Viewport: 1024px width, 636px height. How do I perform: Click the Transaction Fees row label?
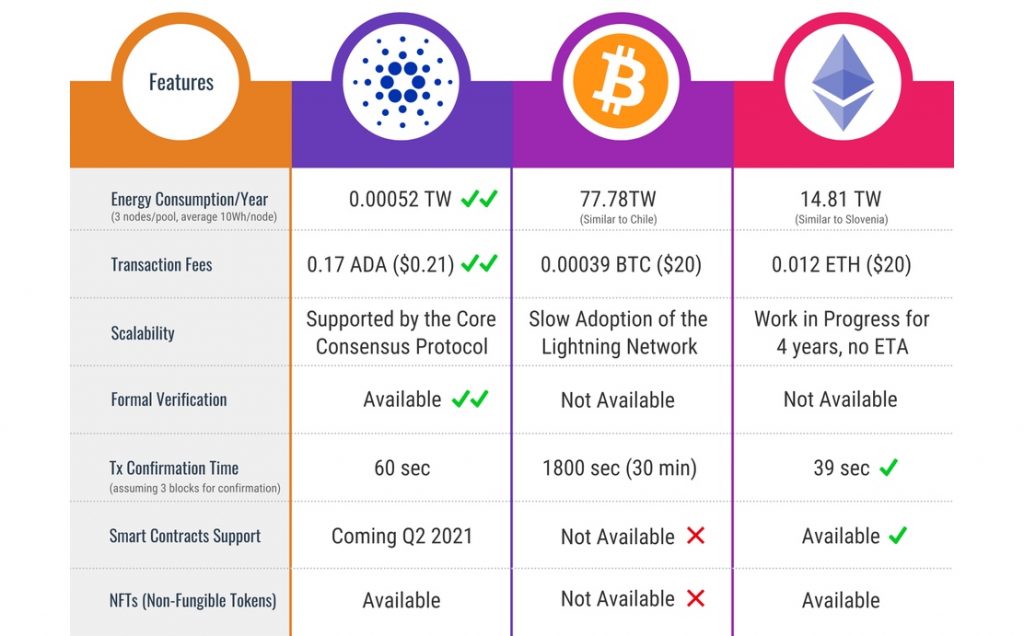click(x=161, y=265)
